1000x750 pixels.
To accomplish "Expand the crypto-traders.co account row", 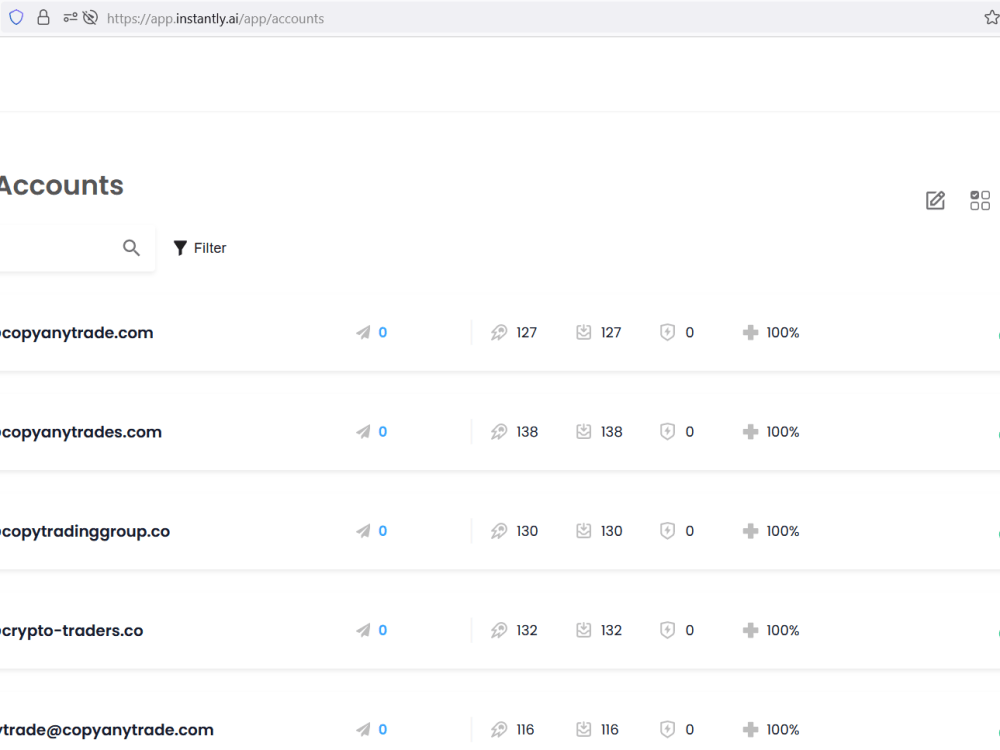I will point(72,630).
